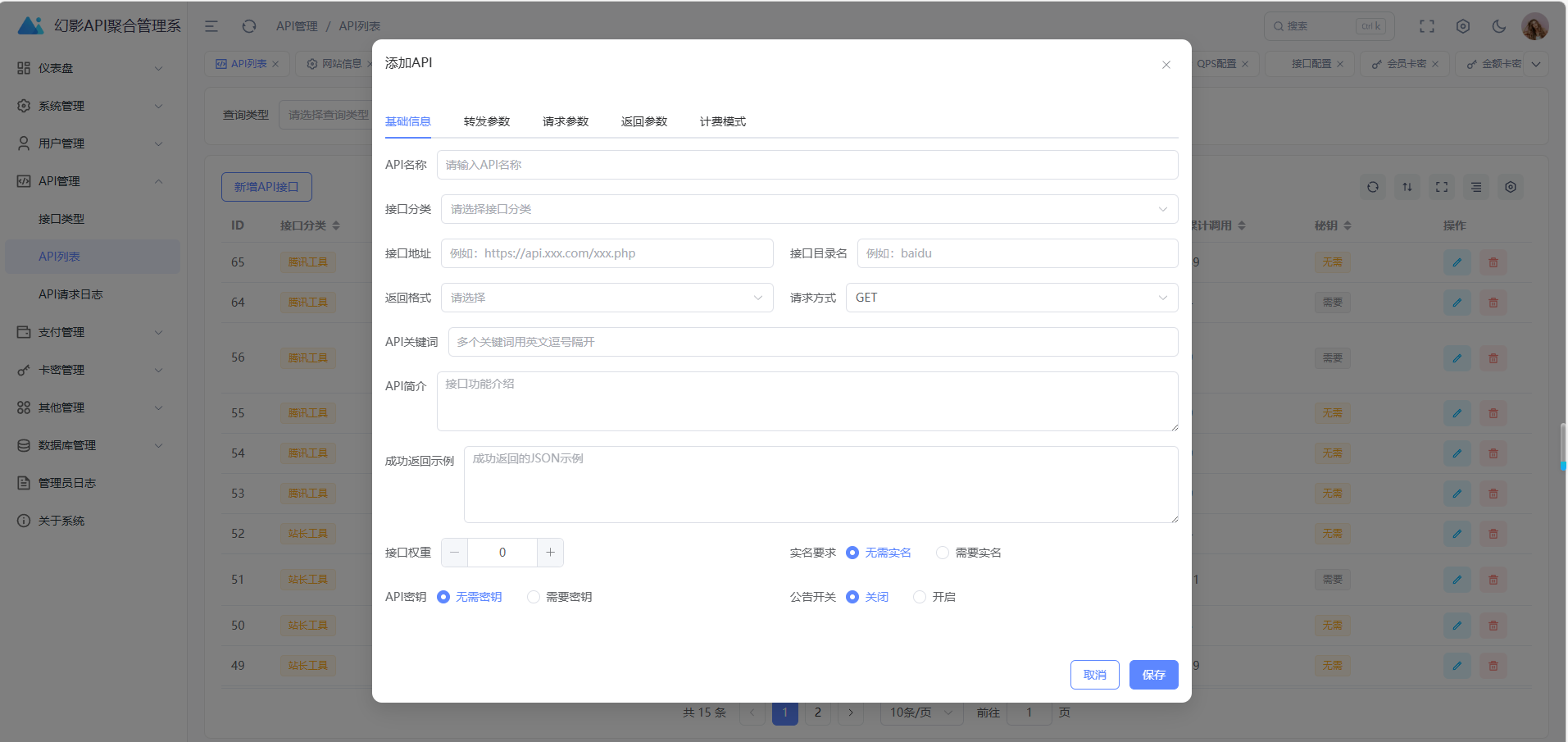Screen dimensions: 1568x742
Task: Focus the 接口目录名 input field
Action: click(x=1018, y=253)
